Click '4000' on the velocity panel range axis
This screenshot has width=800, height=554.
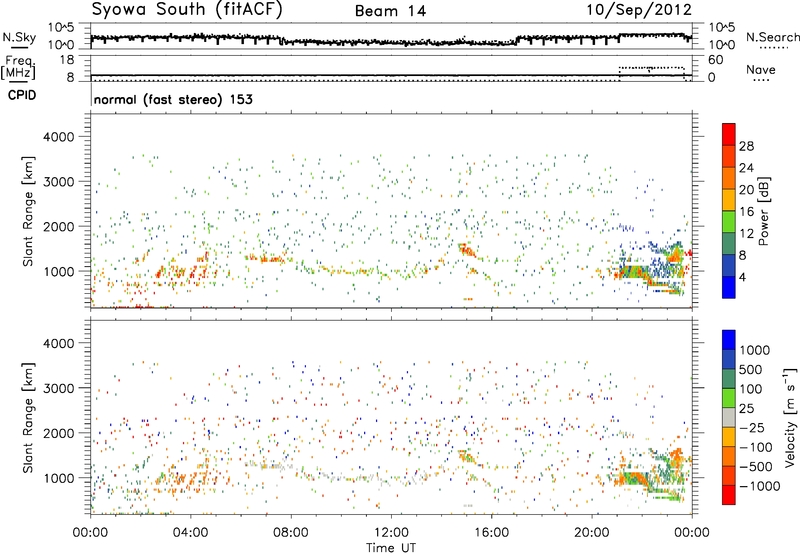[59, 343]
